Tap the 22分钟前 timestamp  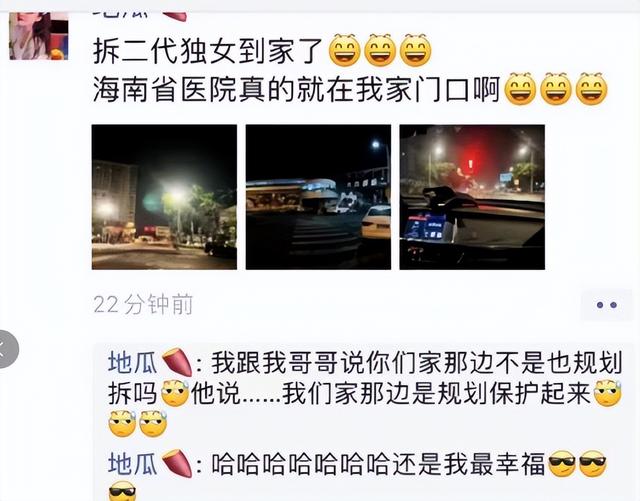[x=143, y=305]
